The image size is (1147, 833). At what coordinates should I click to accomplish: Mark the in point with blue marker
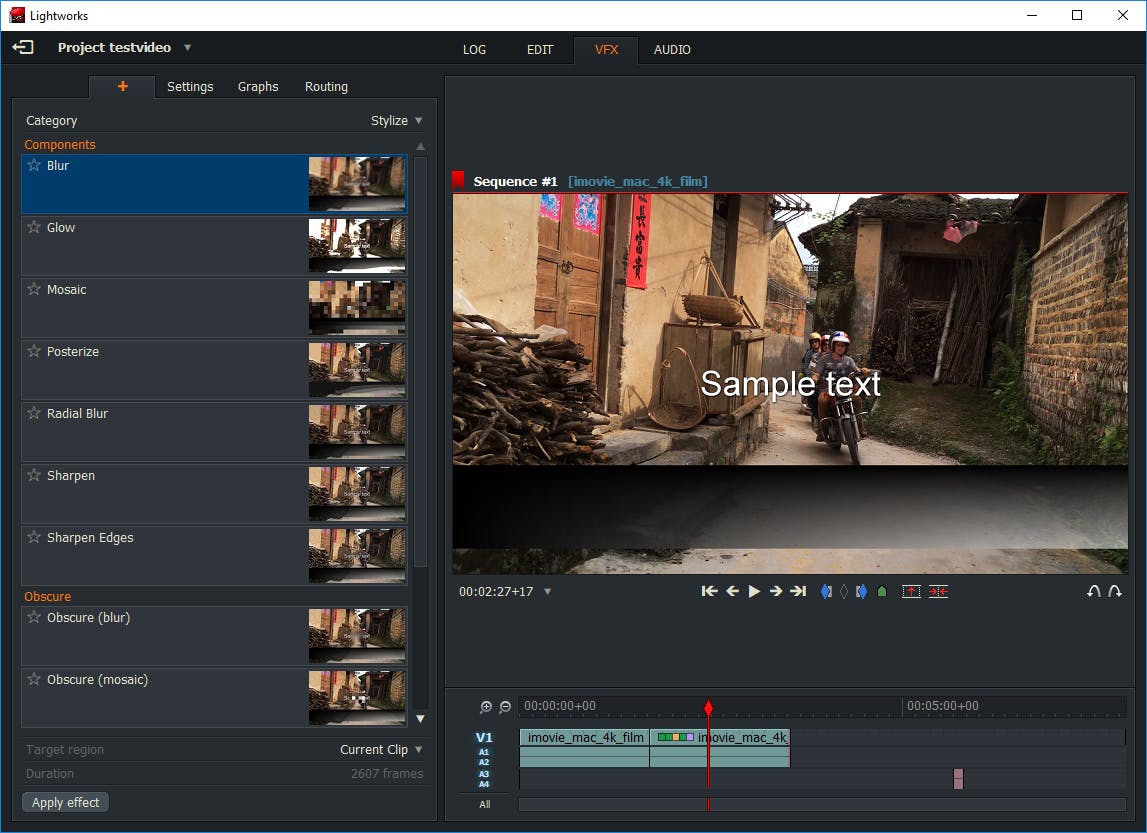click(826, 591)
